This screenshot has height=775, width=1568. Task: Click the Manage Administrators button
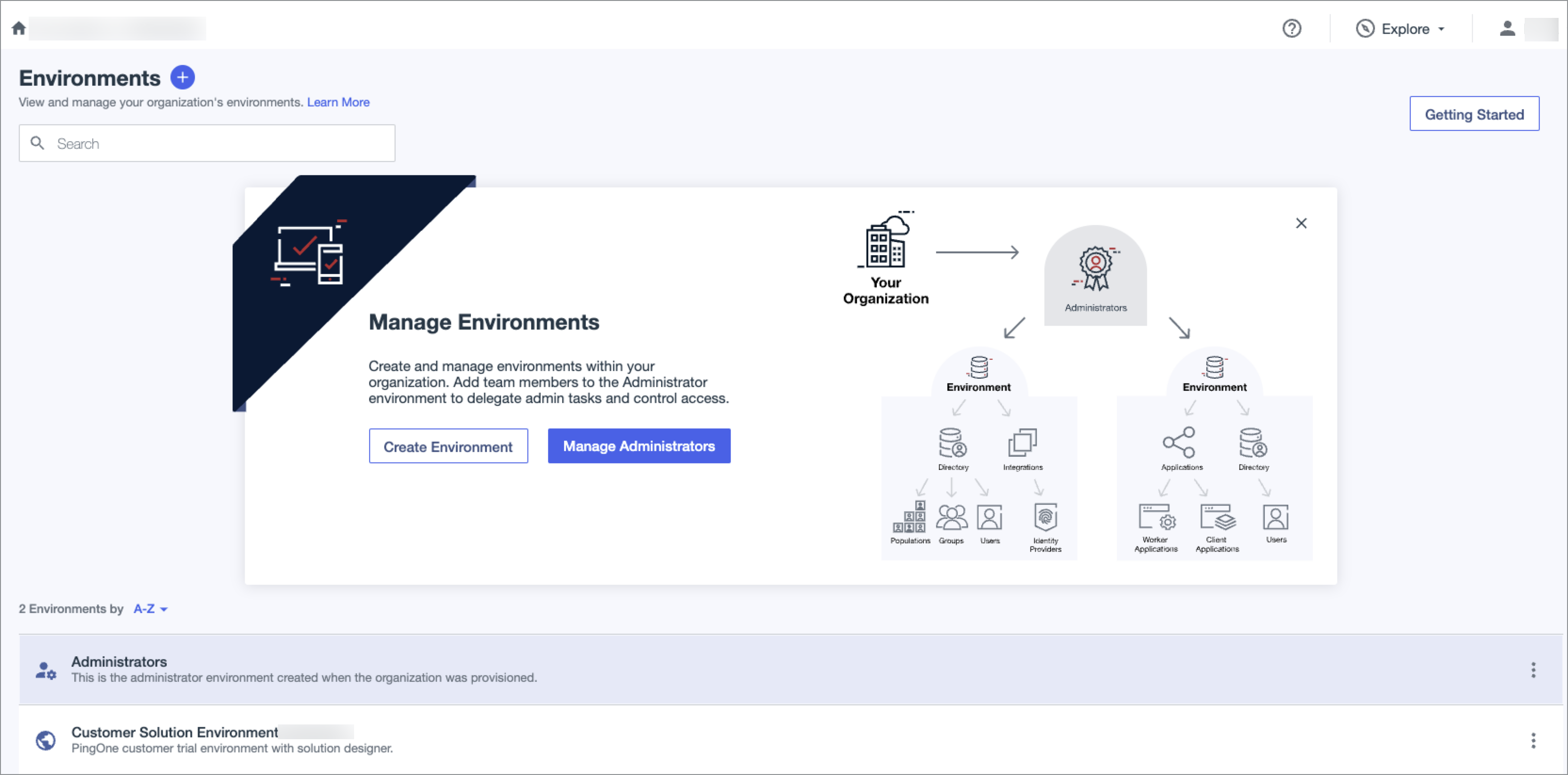639,446
